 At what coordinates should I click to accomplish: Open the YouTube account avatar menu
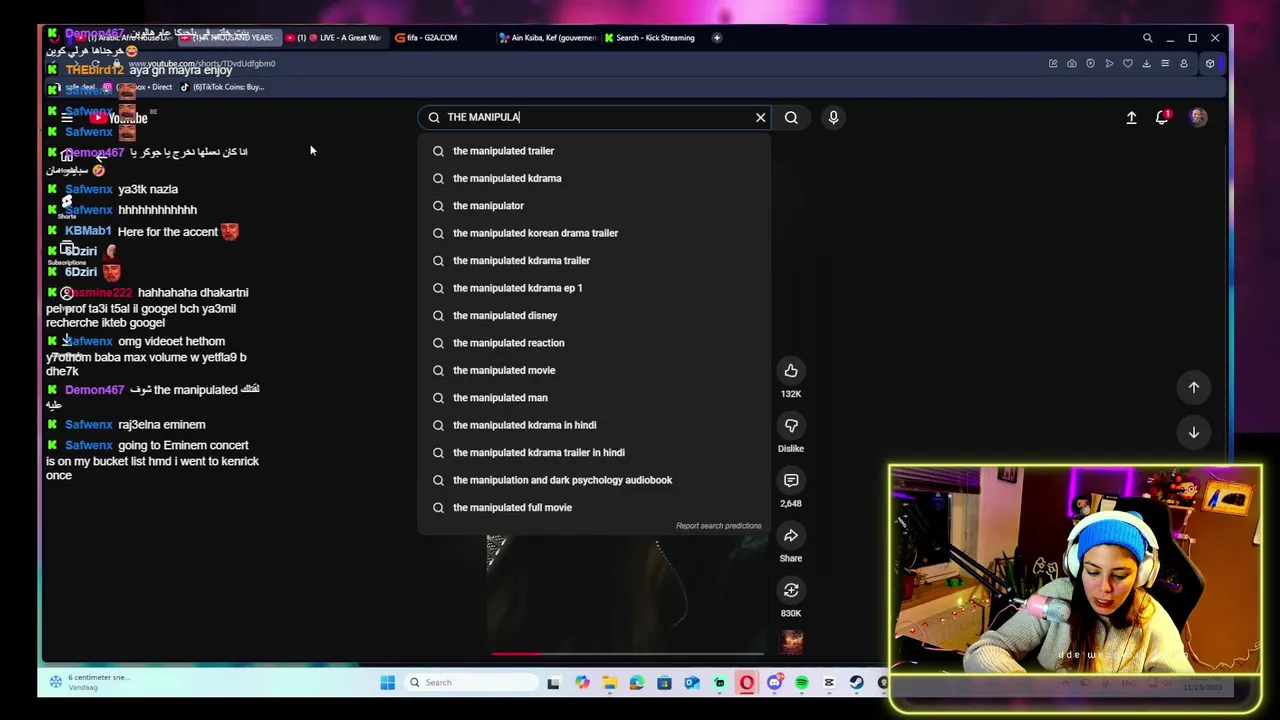coord(1198,117)
